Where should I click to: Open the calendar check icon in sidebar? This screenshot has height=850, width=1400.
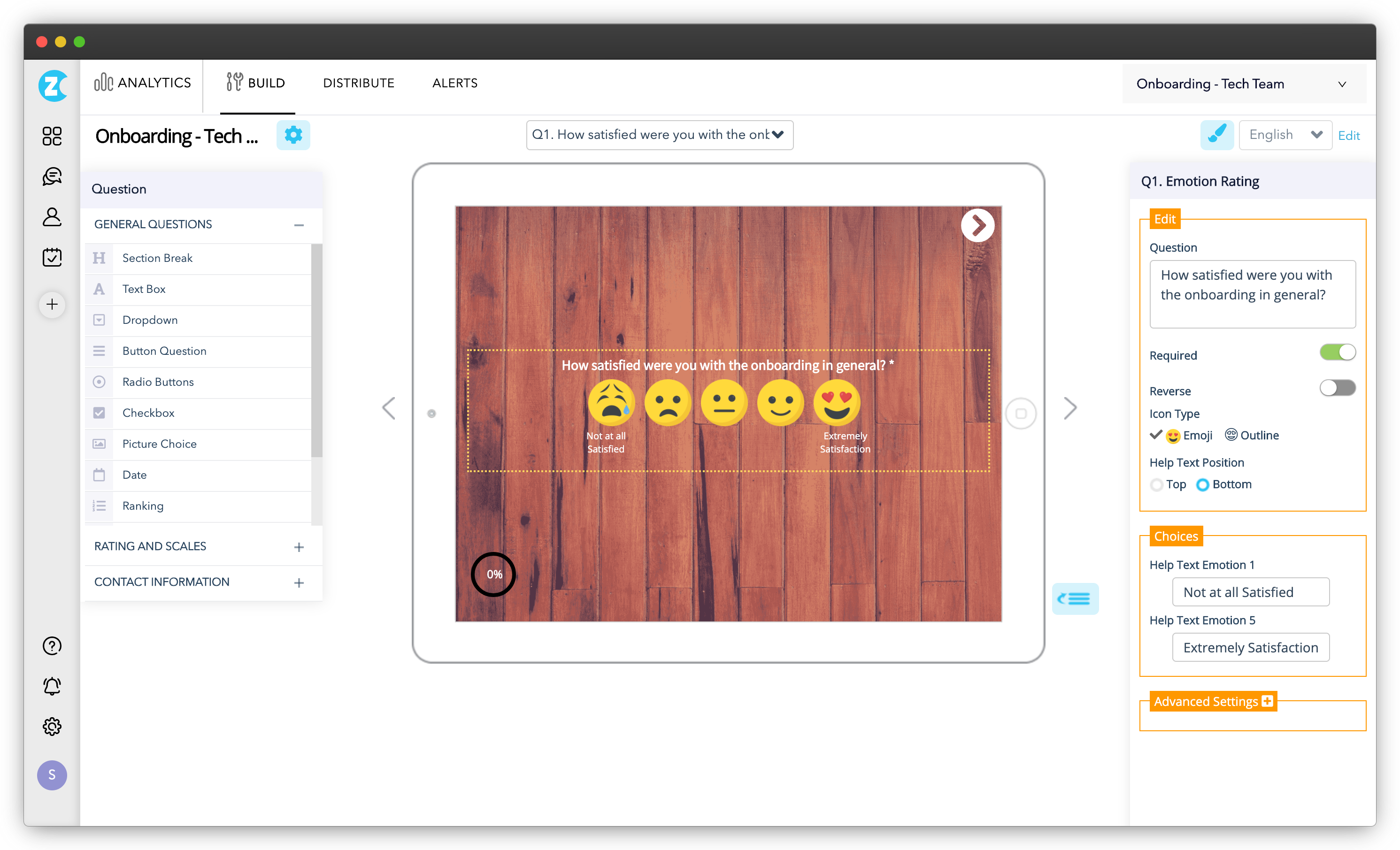(x=52, y=257)
